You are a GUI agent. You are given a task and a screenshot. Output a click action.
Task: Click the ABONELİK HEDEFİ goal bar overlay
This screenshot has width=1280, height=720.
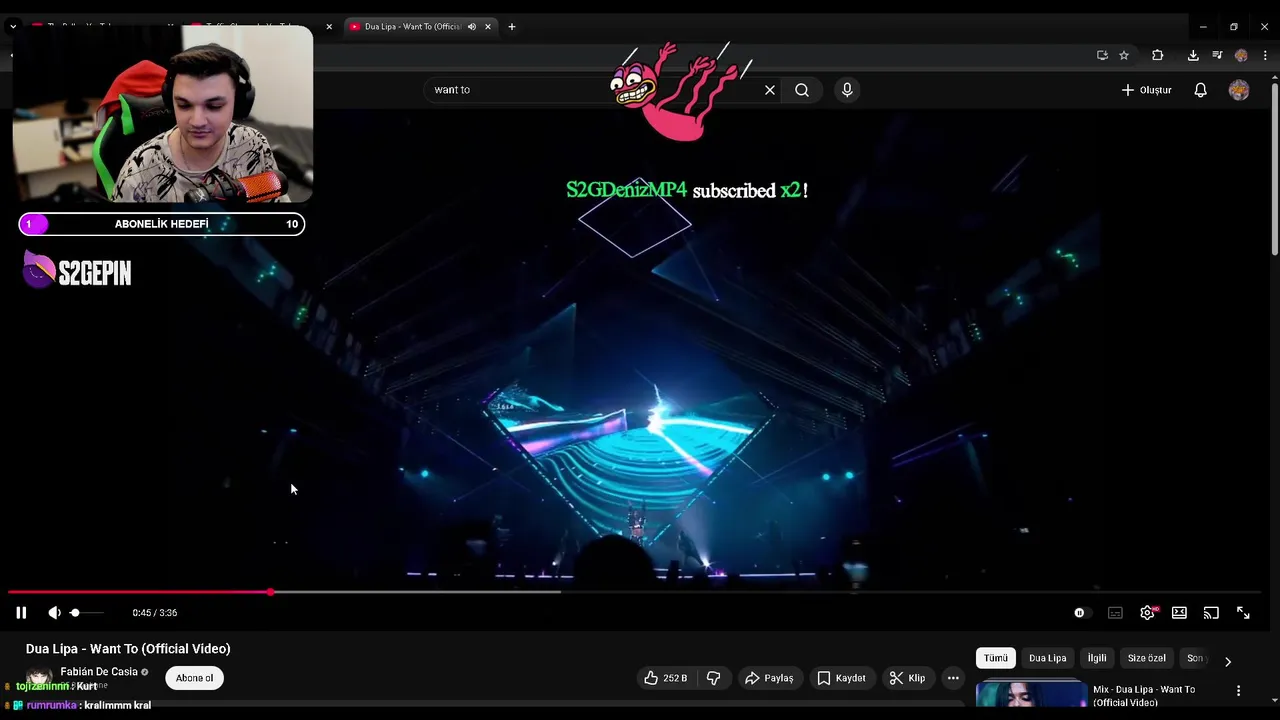tap(162, 224)
